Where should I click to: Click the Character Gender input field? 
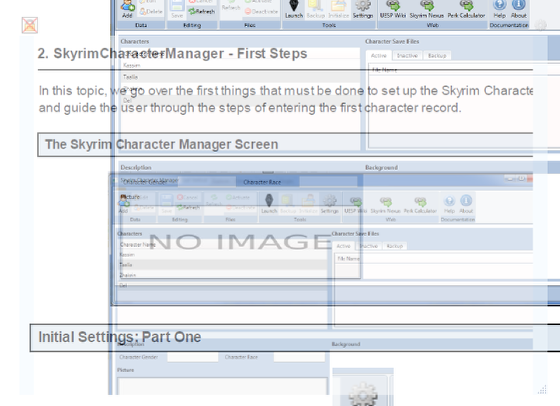click(193, 357)
